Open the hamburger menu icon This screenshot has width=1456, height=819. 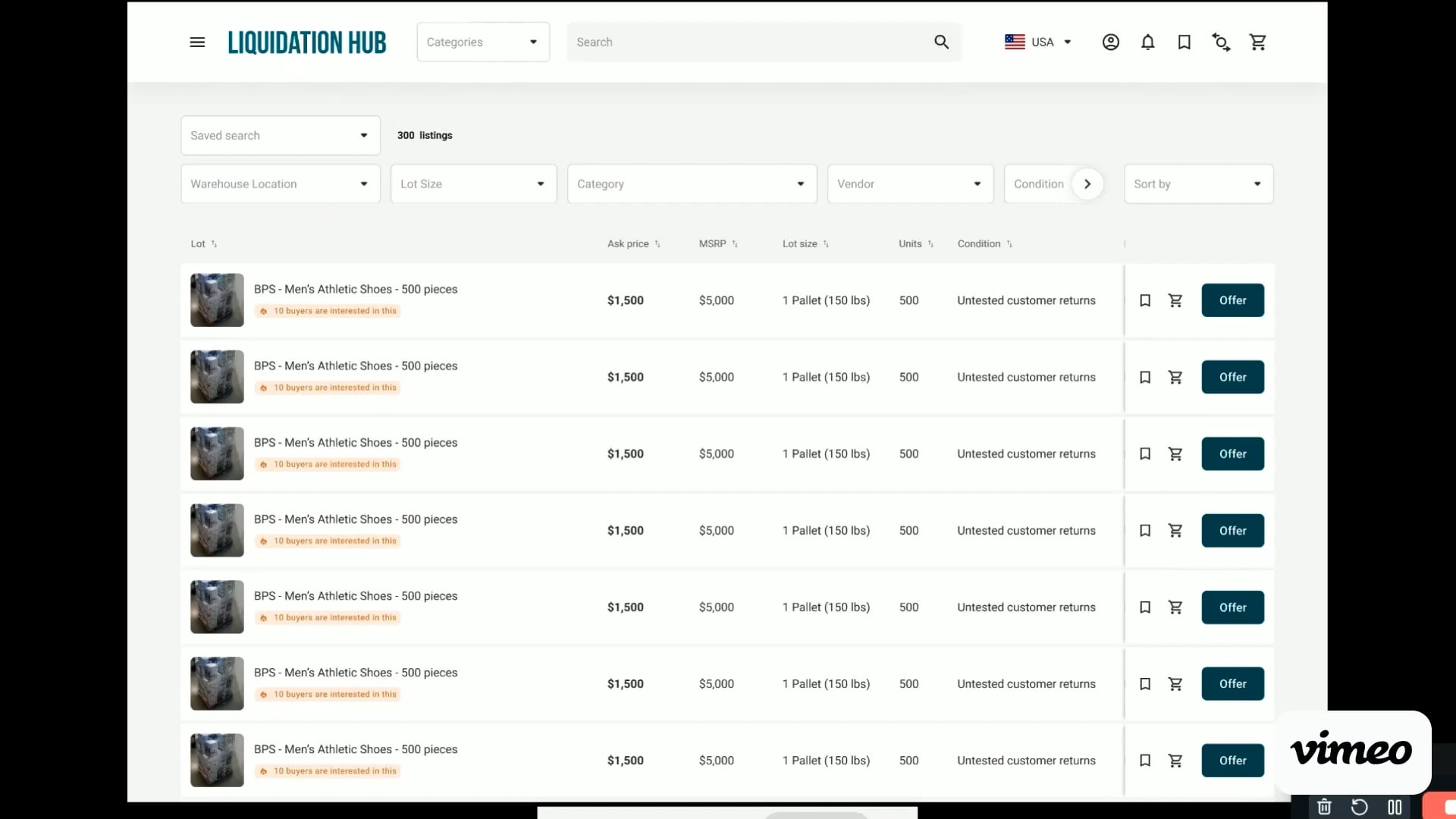coord(197,42)
